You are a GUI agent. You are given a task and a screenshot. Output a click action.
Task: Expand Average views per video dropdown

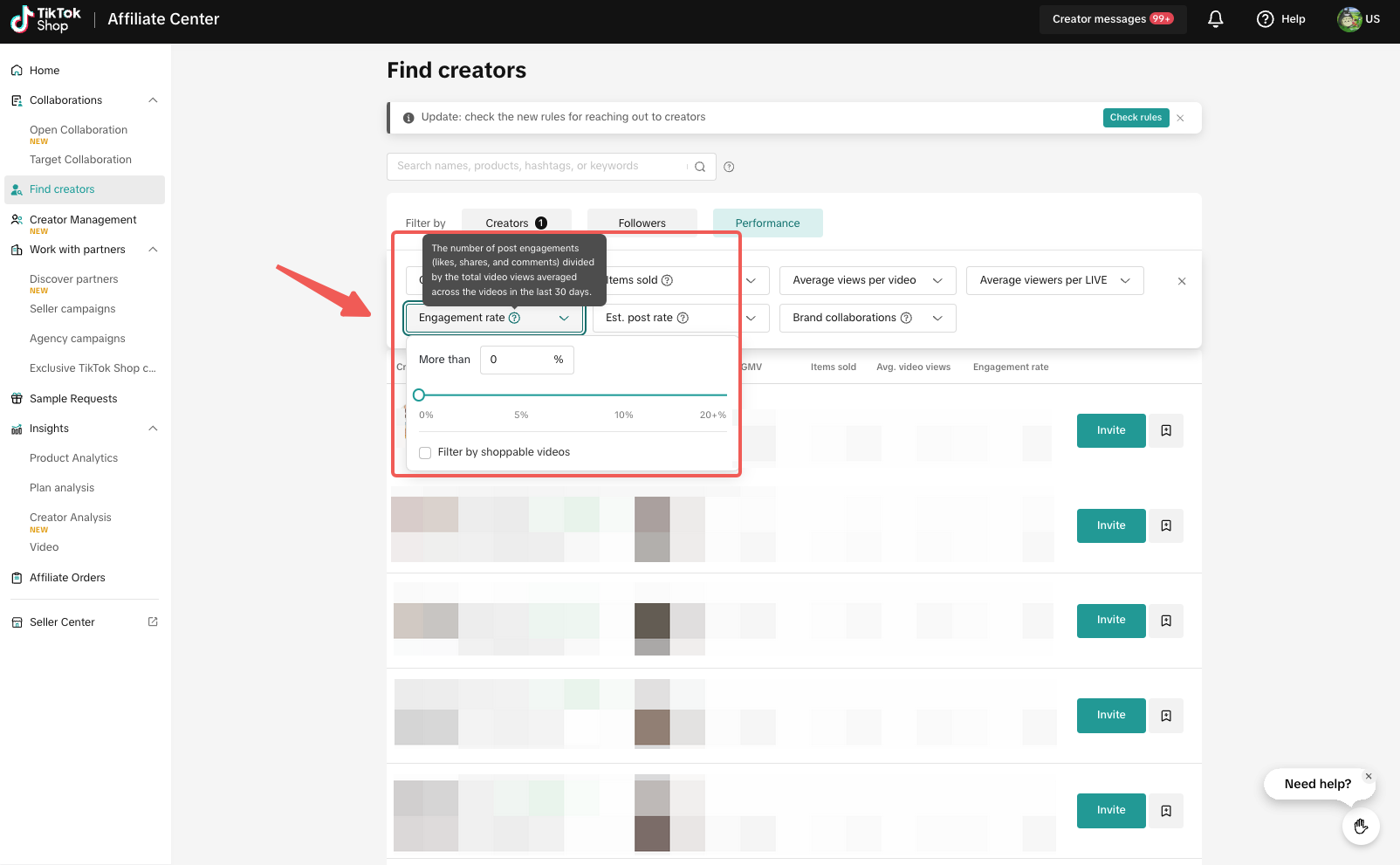pos(867,280)
